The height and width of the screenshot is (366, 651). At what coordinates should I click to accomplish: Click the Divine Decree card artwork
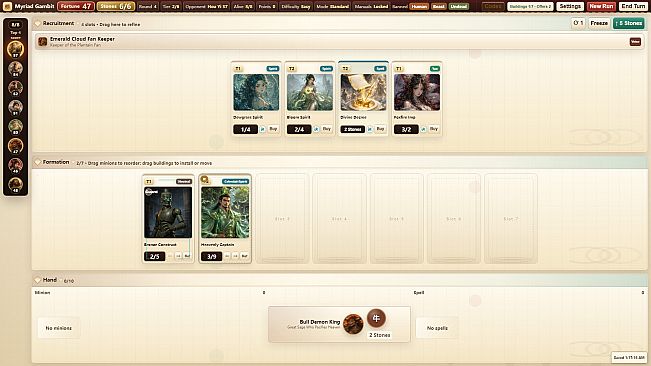[363, 92]
